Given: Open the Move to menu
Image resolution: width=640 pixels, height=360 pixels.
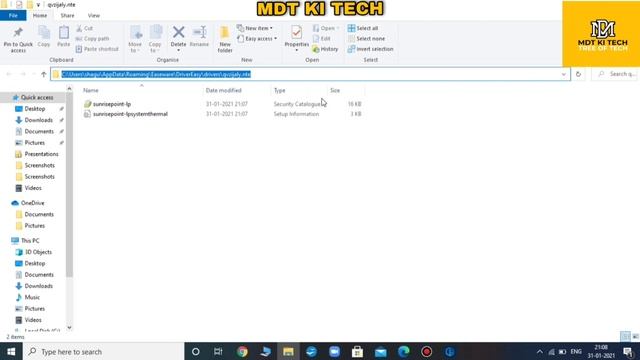Looking at the screenshot, I should click(x=135, y=39).
